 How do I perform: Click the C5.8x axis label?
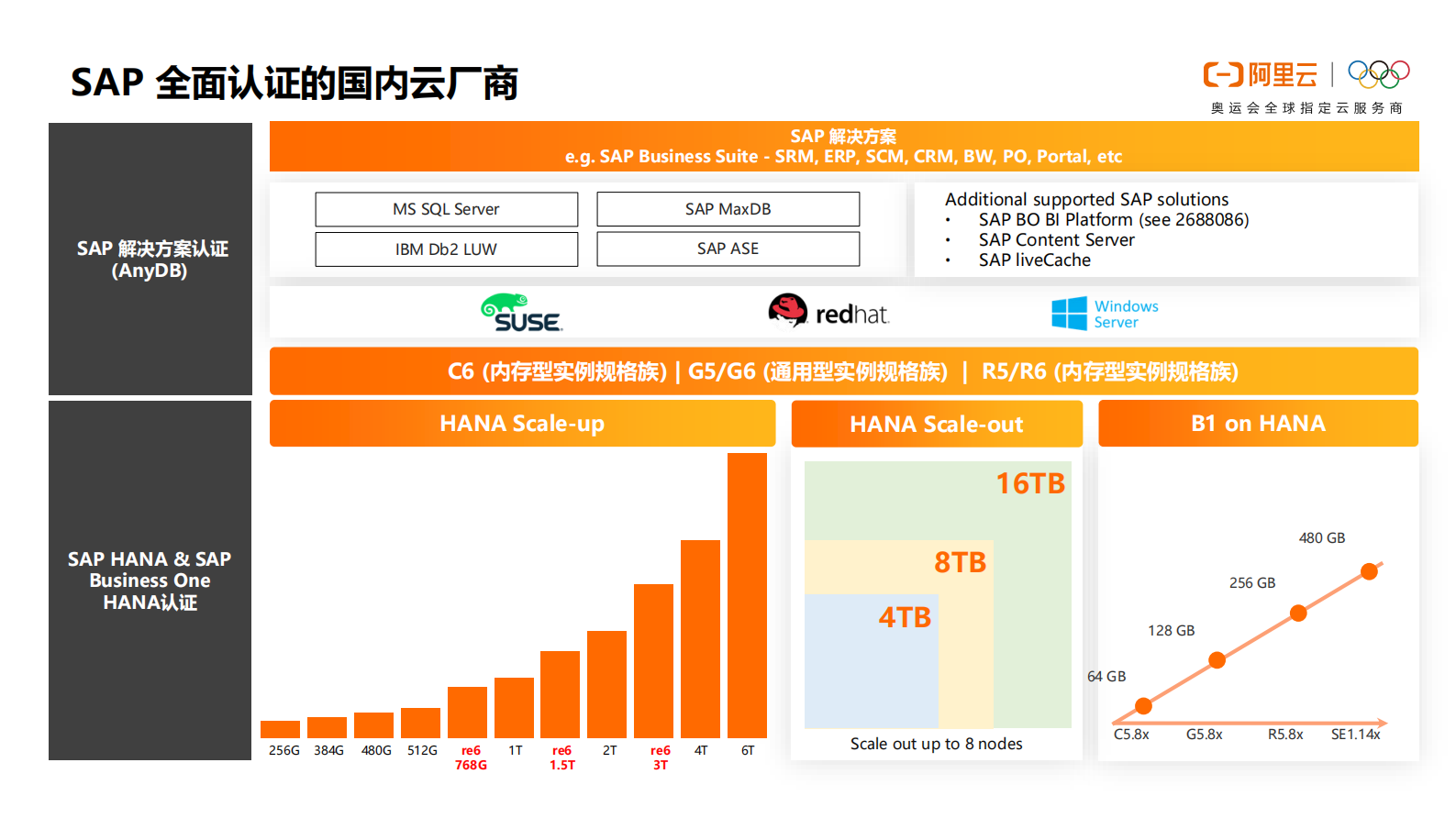tap(1131, 735)
